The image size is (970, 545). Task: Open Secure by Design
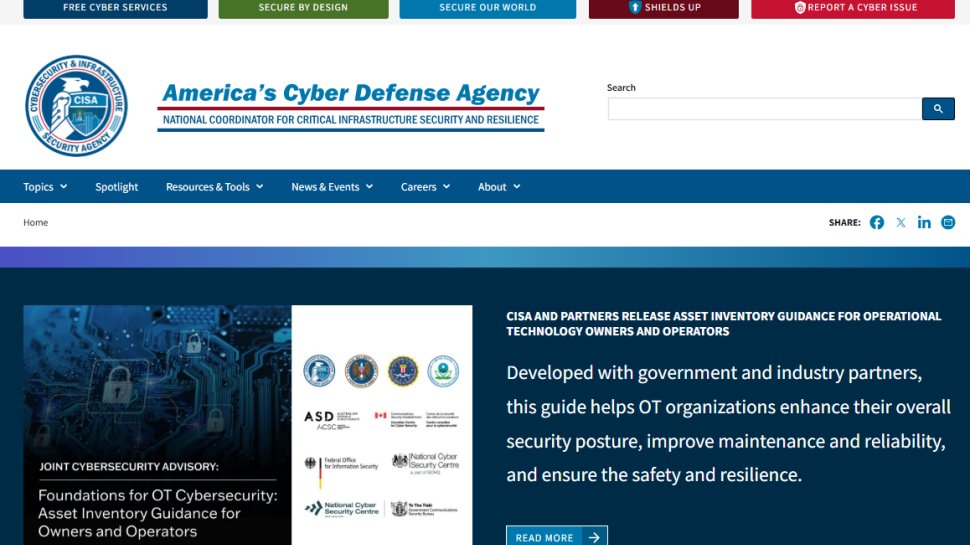(303, 8)
